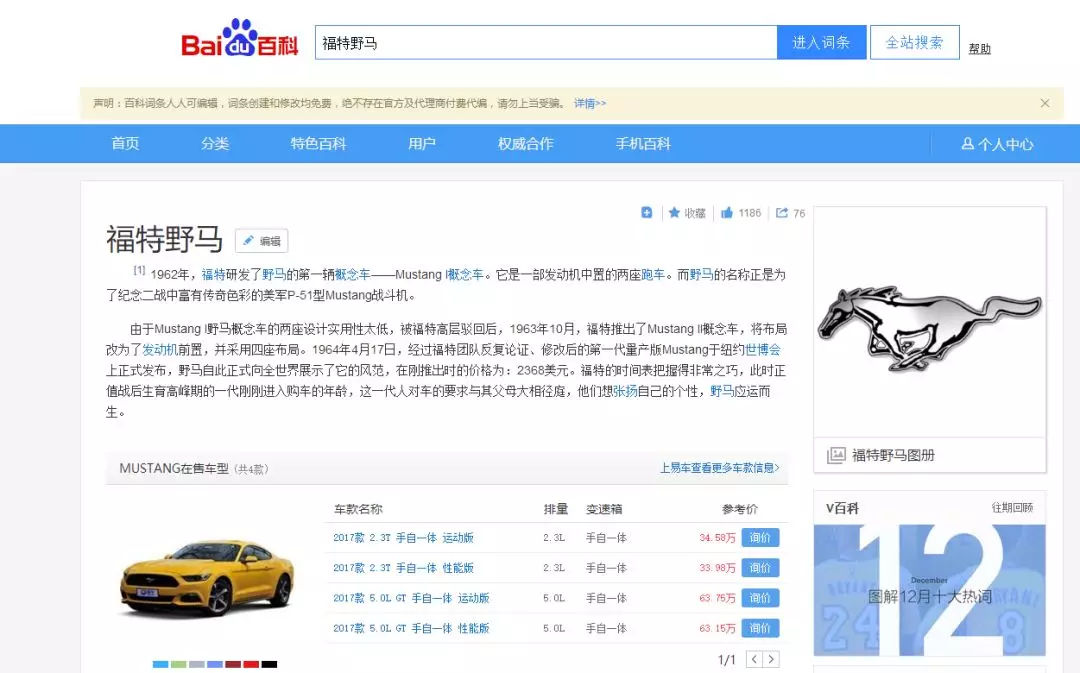
Task: Click the yellow Mustang car photo
Action: [x=208, y=577]
